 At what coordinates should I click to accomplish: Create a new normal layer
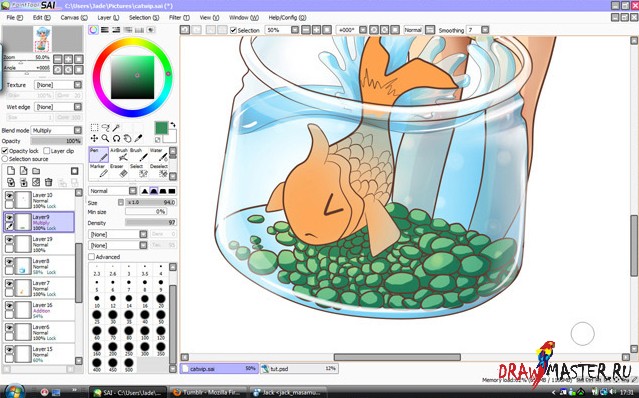pos(11,171)
